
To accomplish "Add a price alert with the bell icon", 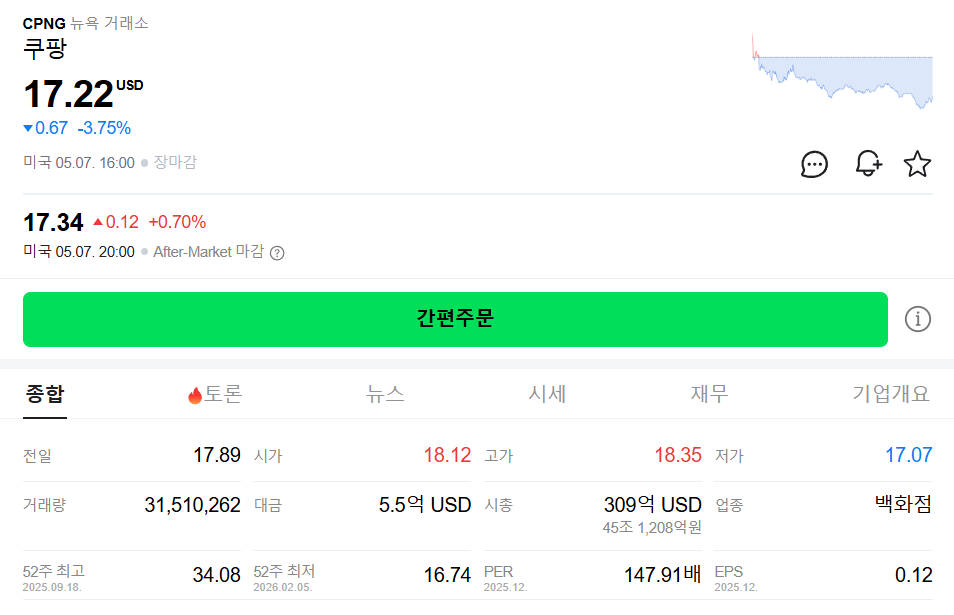I will [868, 164].
